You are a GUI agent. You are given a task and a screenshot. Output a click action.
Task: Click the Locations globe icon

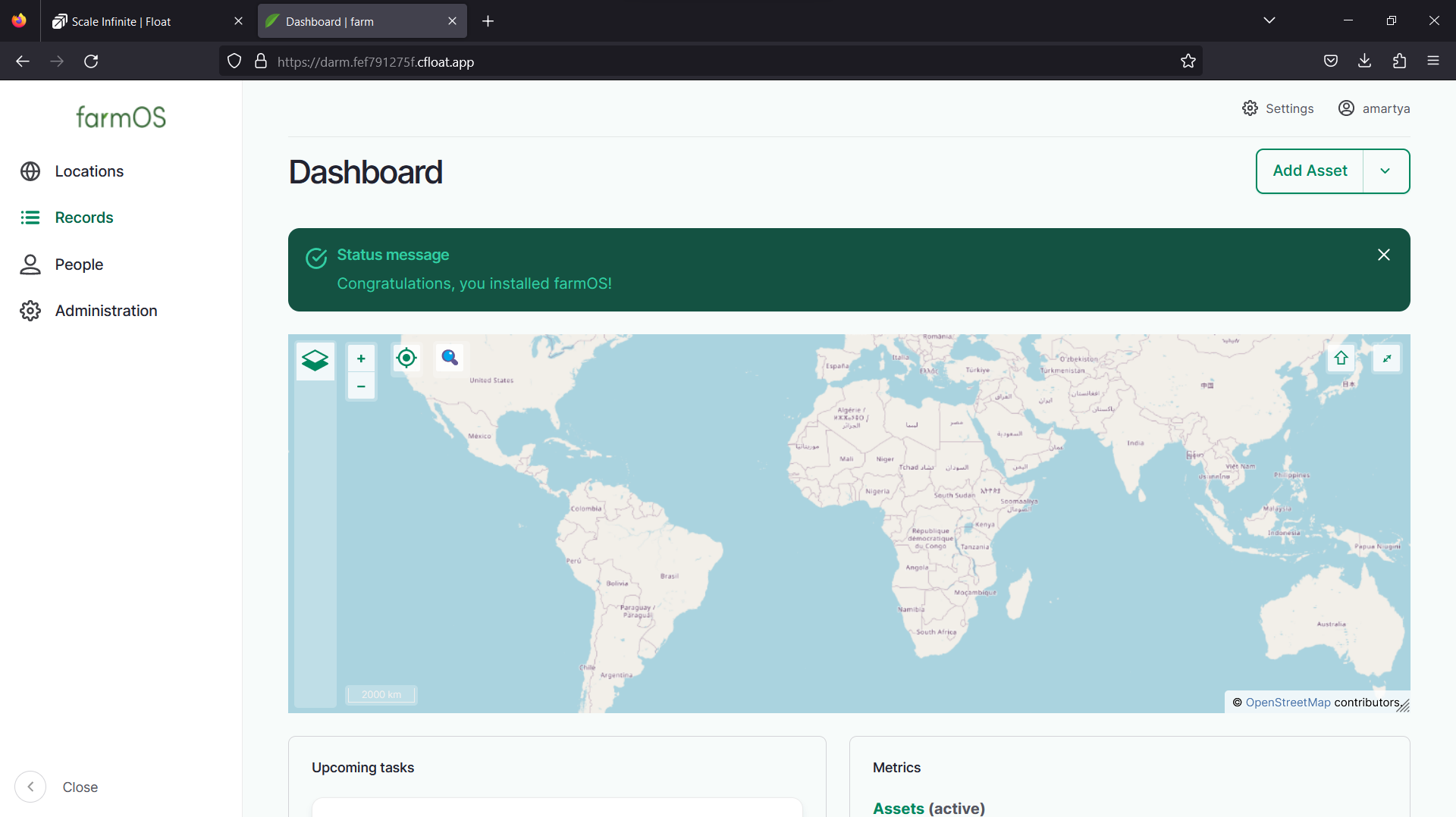click(30, 171)
